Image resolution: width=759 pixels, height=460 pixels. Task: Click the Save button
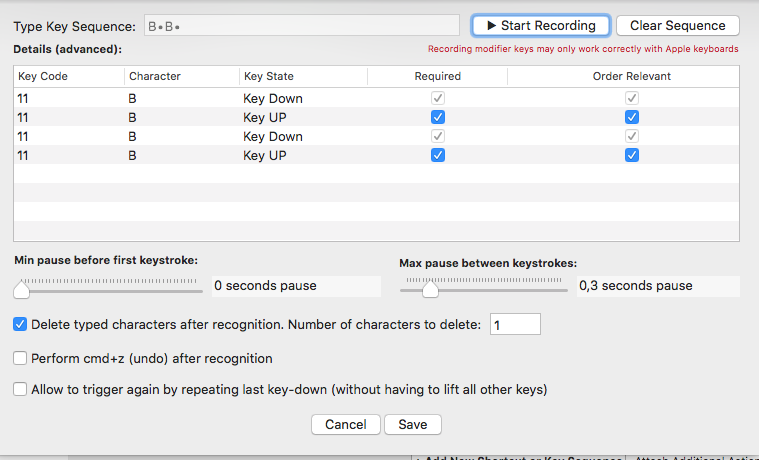click(x=413, y=425)
